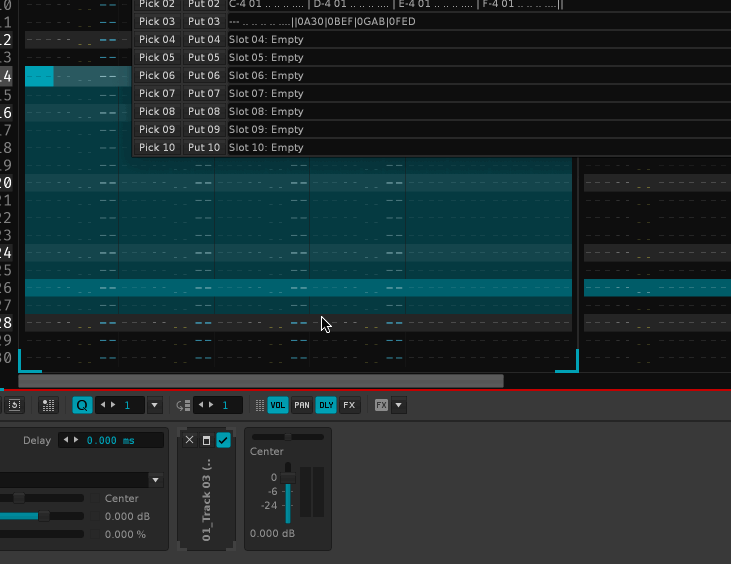Click the FX device close X icon
The image size is (731, 564).
coord(190,440)
